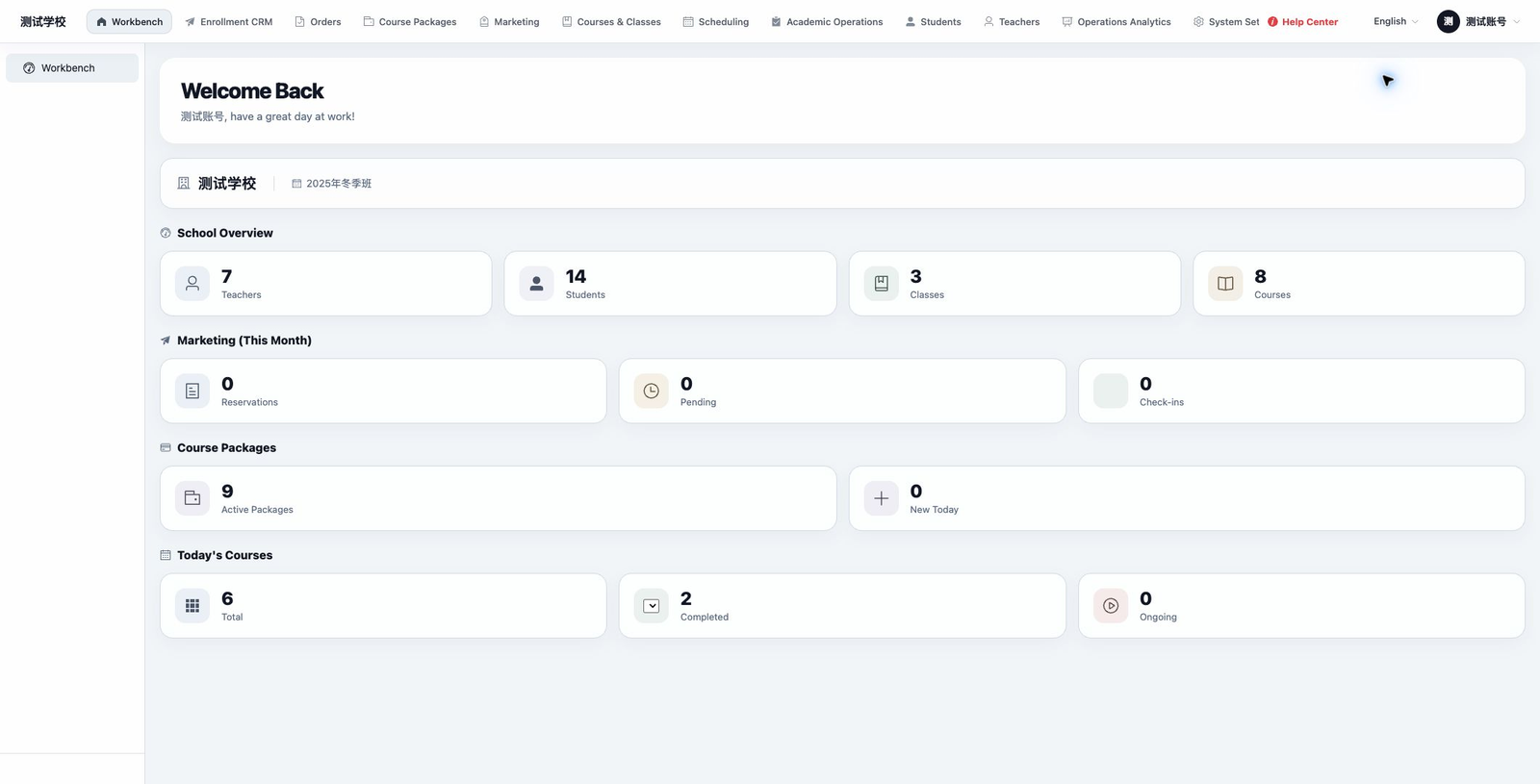Click the Today's Courses section title
Screen dimensions: 1540x784
pyautogui.click(x=224, y=555)
